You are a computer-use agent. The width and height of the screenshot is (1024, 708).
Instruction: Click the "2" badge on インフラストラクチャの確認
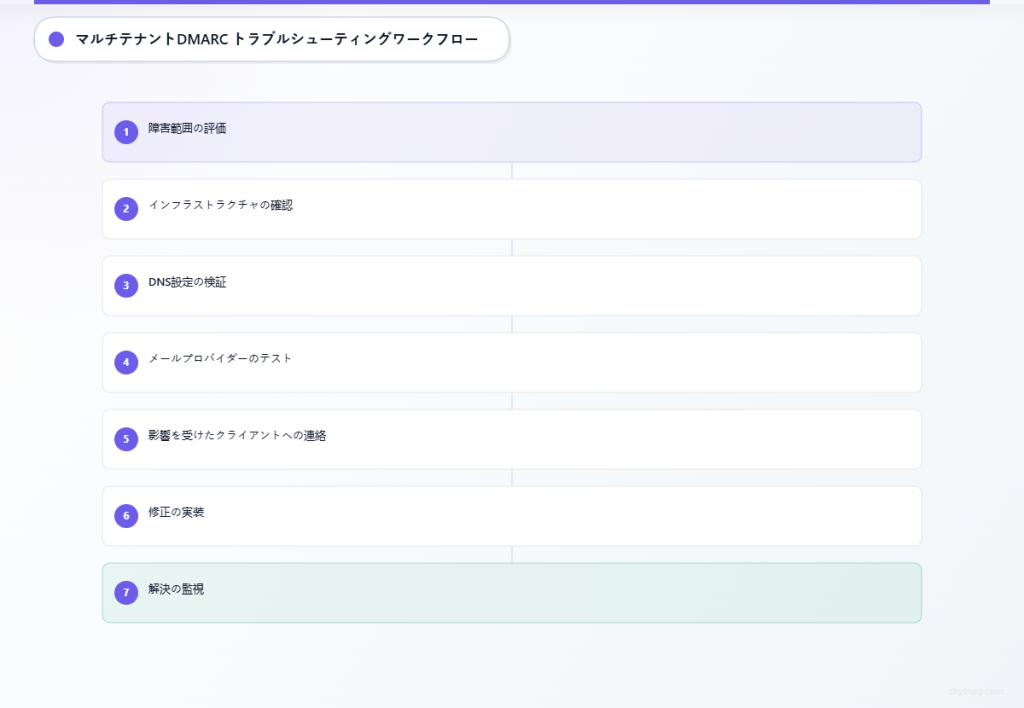click(x=125, y=209)
